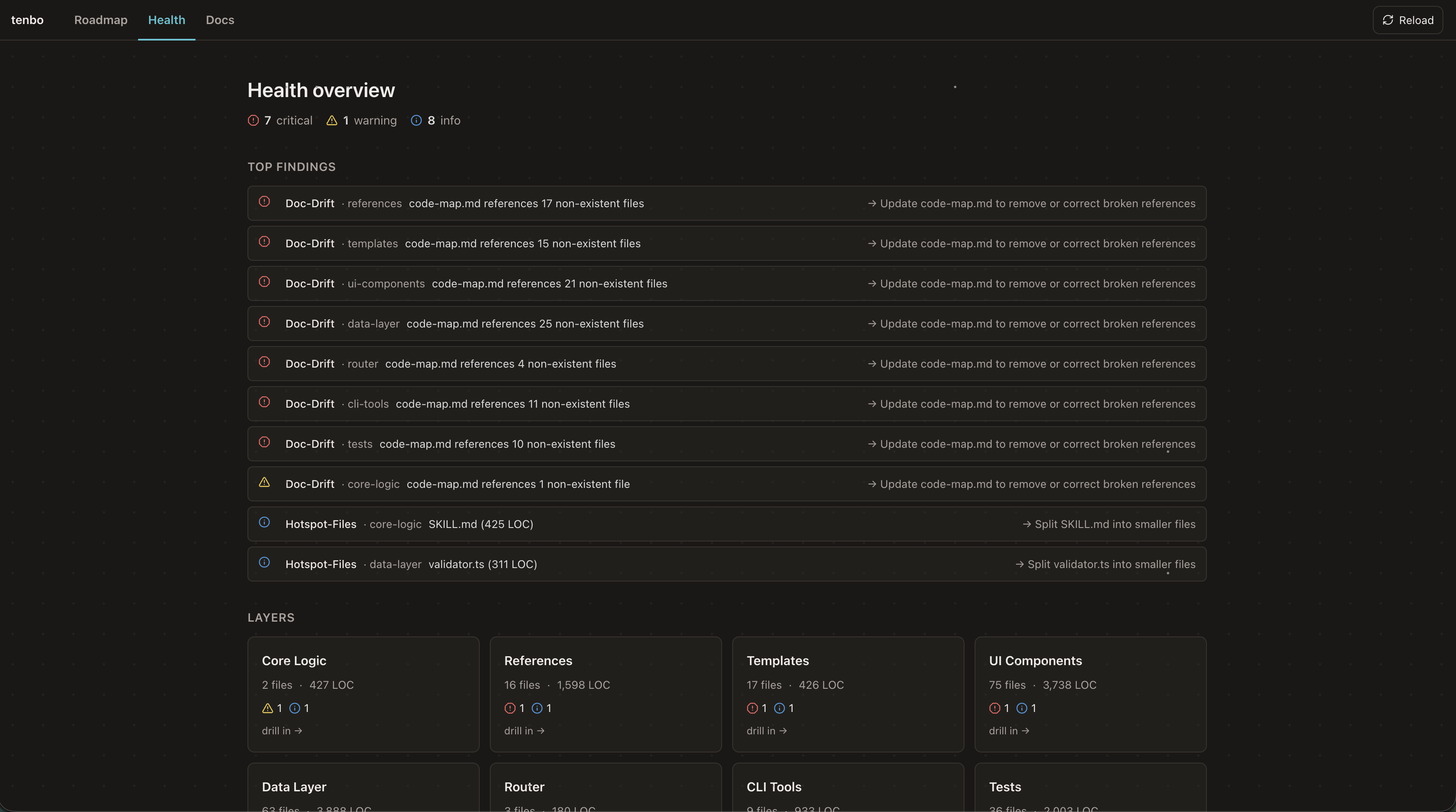Viewport: 1456px width, 812px height.
Task: Click the Core Logic card title
Action: click(294, 661)
